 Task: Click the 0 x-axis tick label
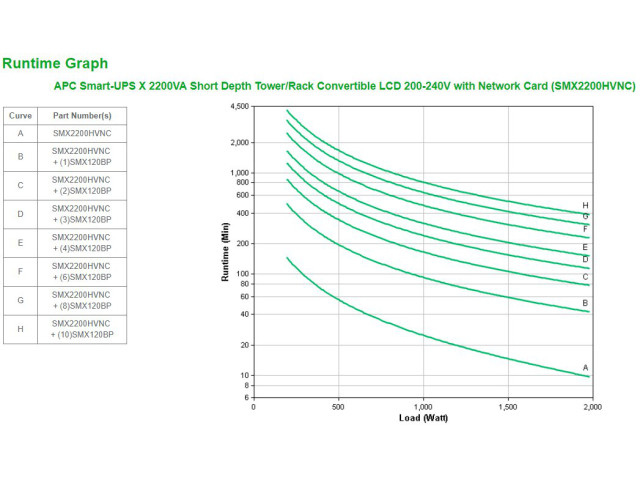253,407
